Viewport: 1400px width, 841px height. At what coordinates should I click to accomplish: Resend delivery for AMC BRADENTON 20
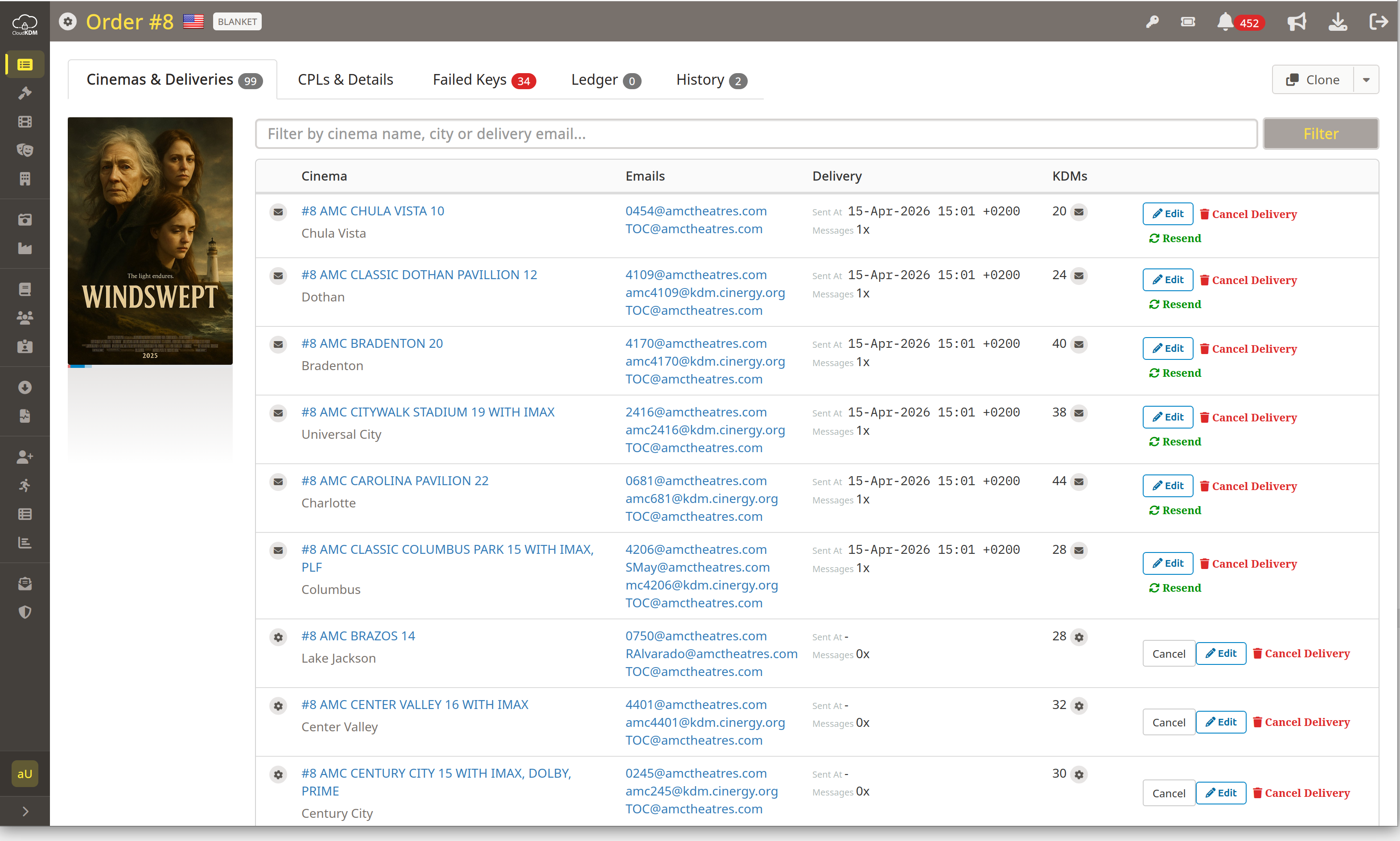[1174, 373]
